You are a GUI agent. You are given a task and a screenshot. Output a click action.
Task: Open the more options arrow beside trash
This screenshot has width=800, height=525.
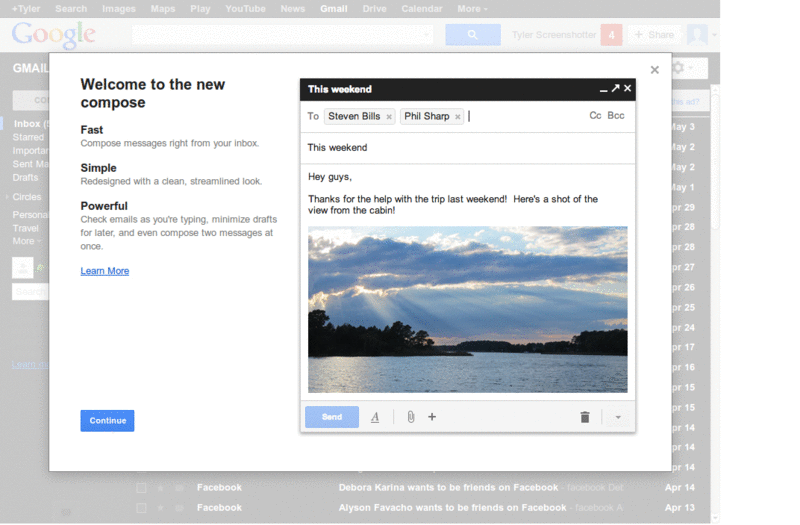(618, 417)
